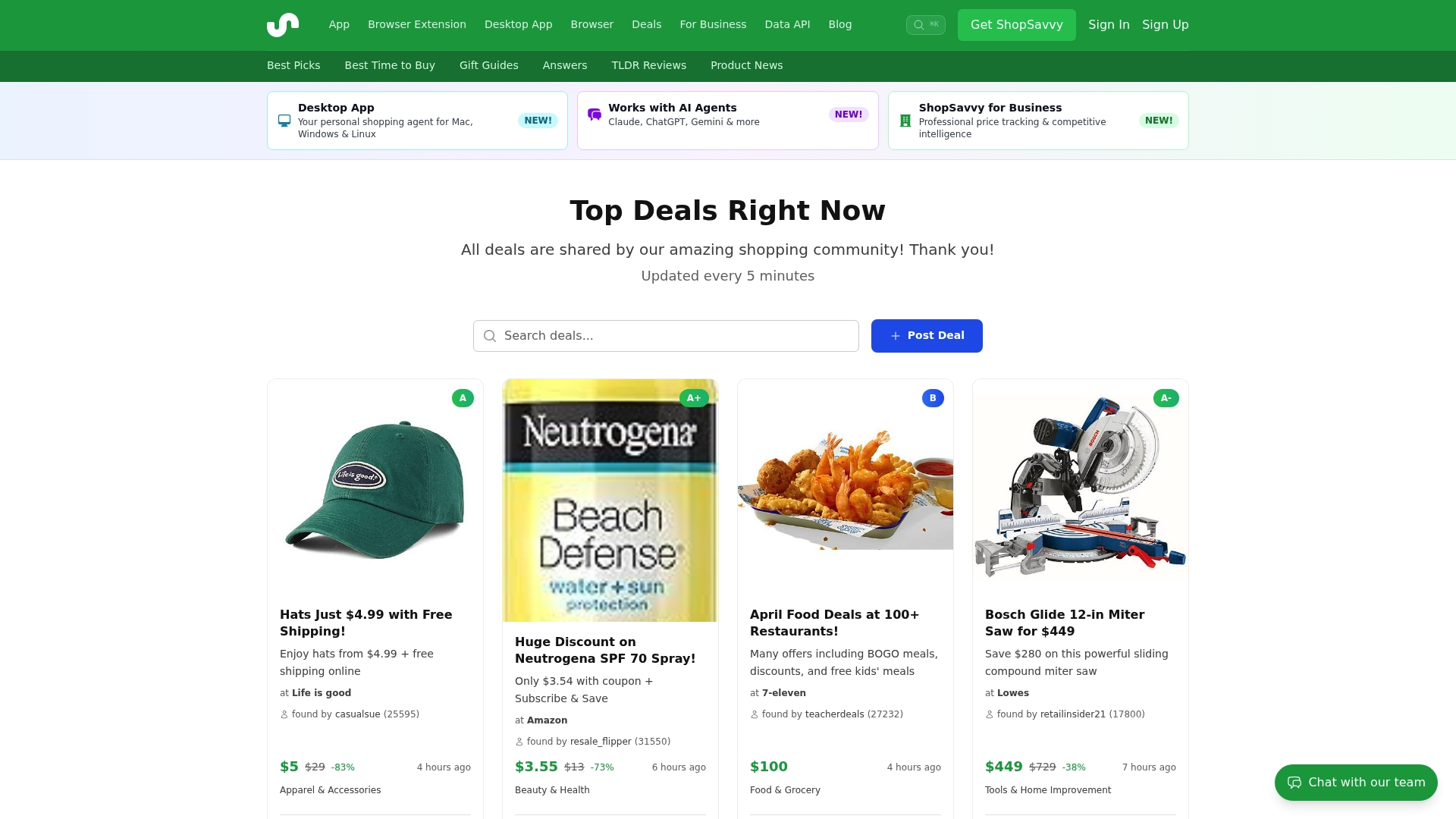Switch to the Gift Guides tab

click(488, 65)
